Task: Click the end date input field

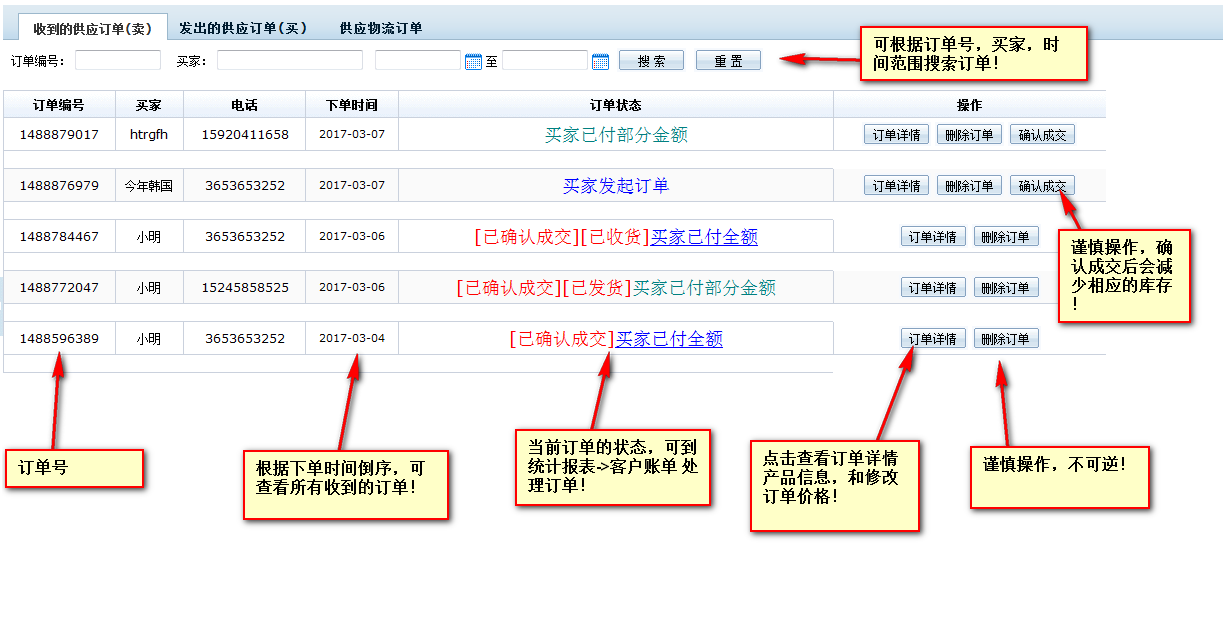Action: [x=545, y=61]
